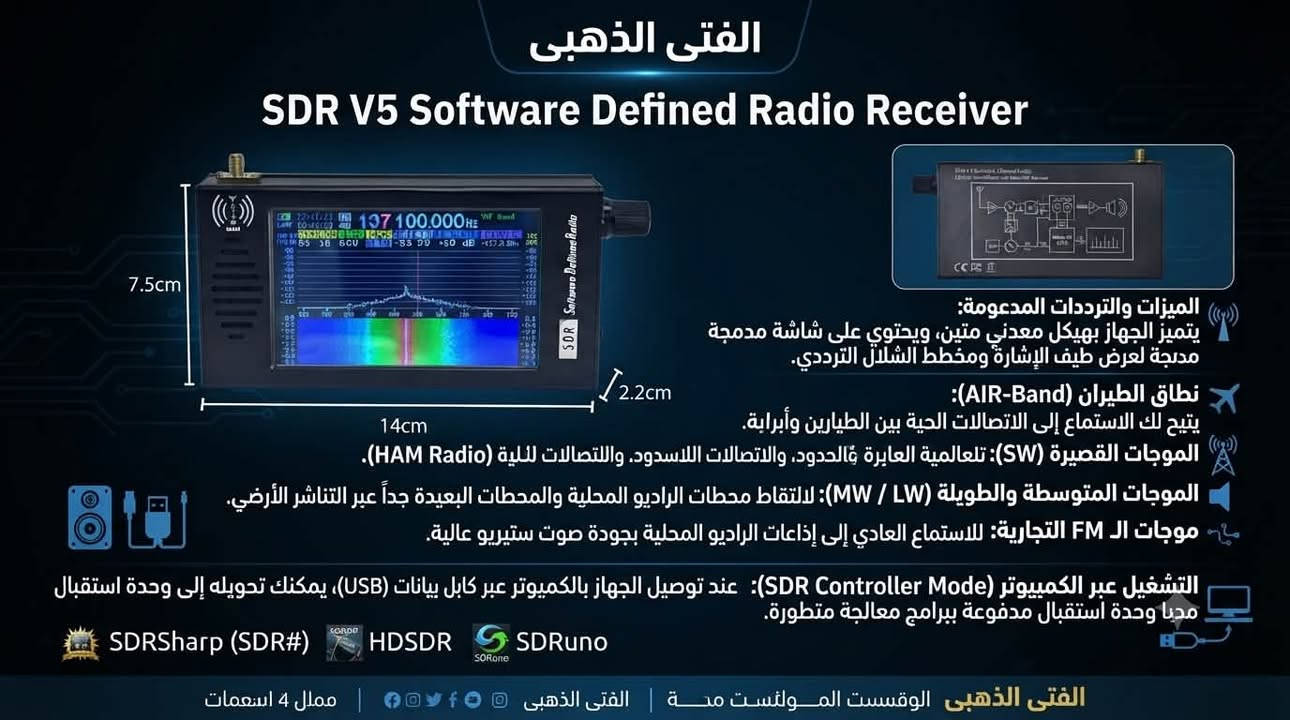The image size is (1290, 720).
Task: Click the '14cm' width dimension label
Action: 403,425
